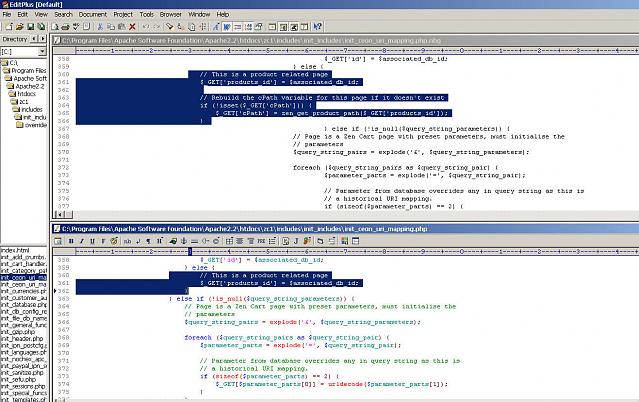Click right arrow next to Directory label

(x=42, y=39)
